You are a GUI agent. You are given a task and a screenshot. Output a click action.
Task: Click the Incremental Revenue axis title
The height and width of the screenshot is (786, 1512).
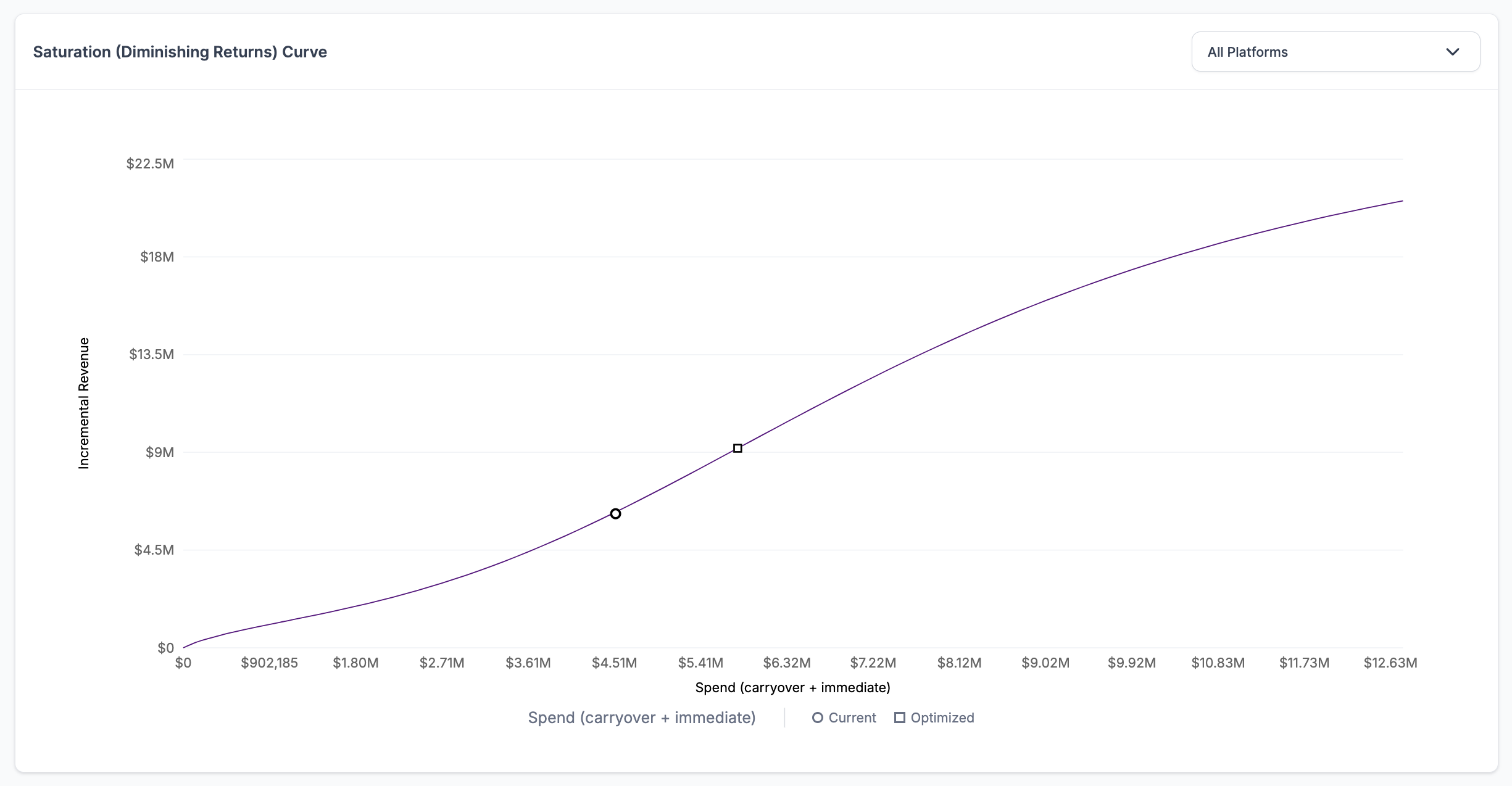pos(84,403)
